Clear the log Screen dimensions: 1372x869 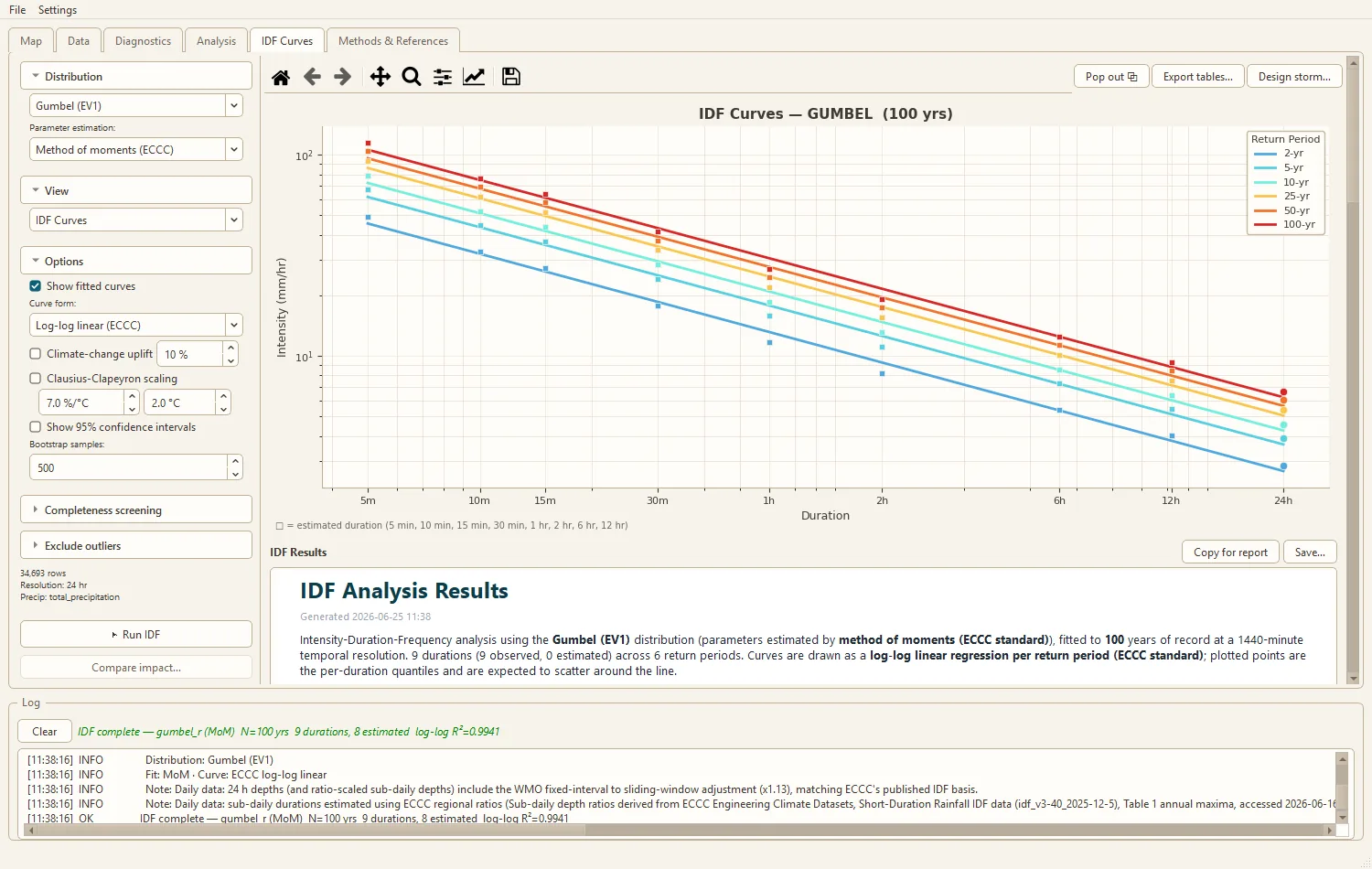(x=45, y=732)
